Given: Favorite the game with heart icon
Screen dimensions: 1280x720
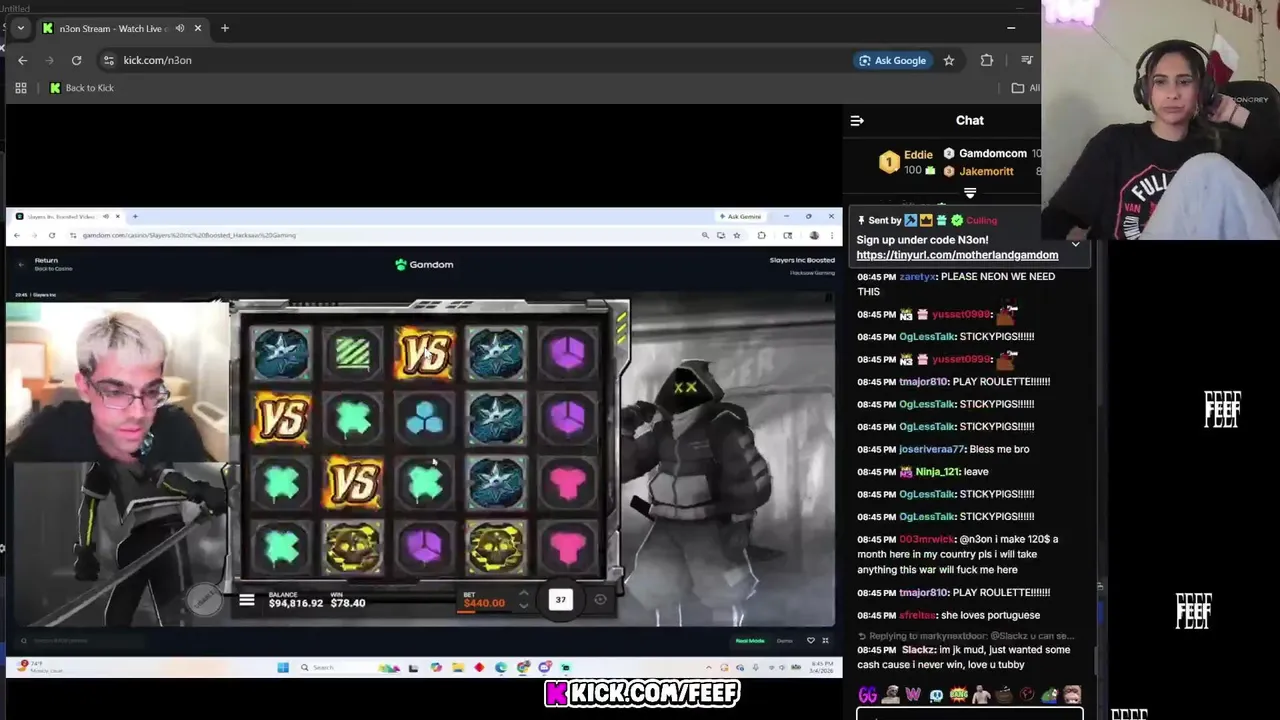Looking at the screenshot, I should (811, 641).
